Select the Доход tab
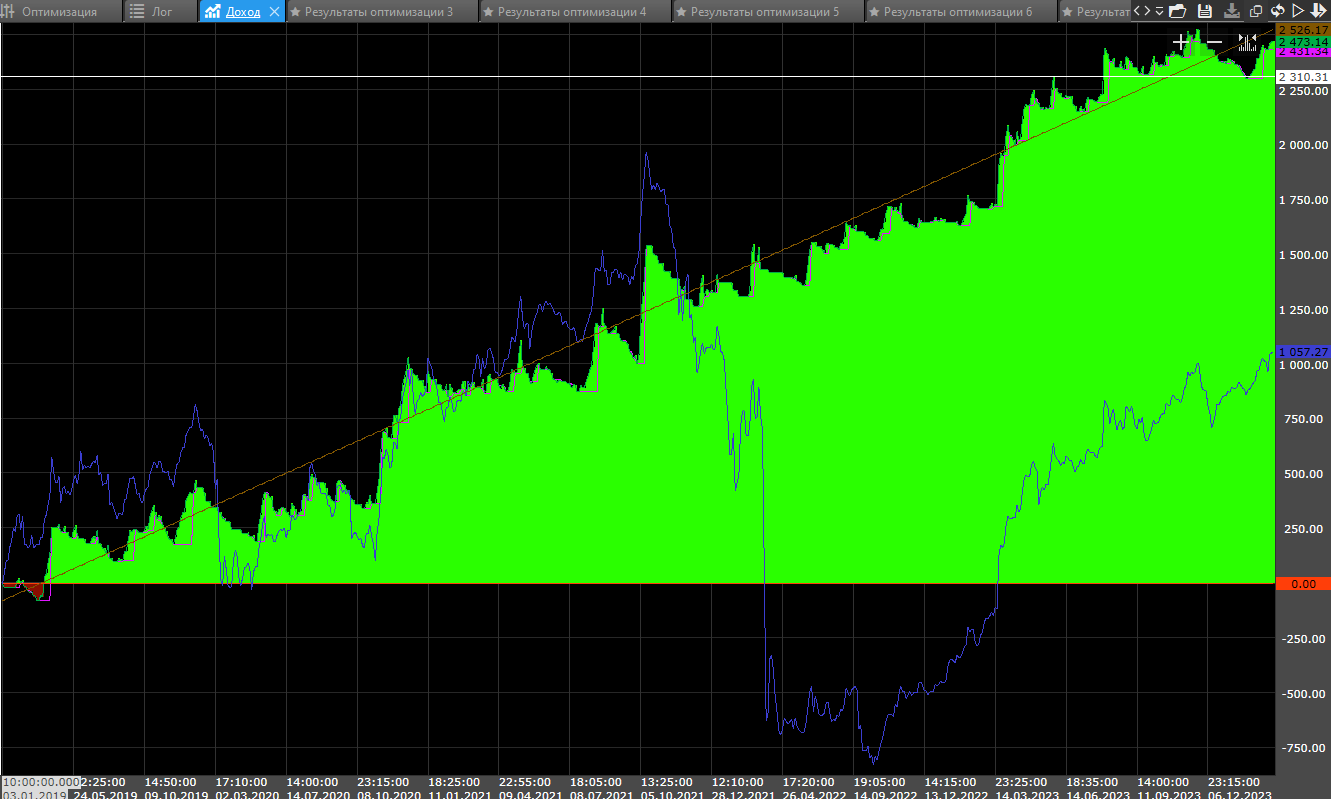 [x=243, y=12]
